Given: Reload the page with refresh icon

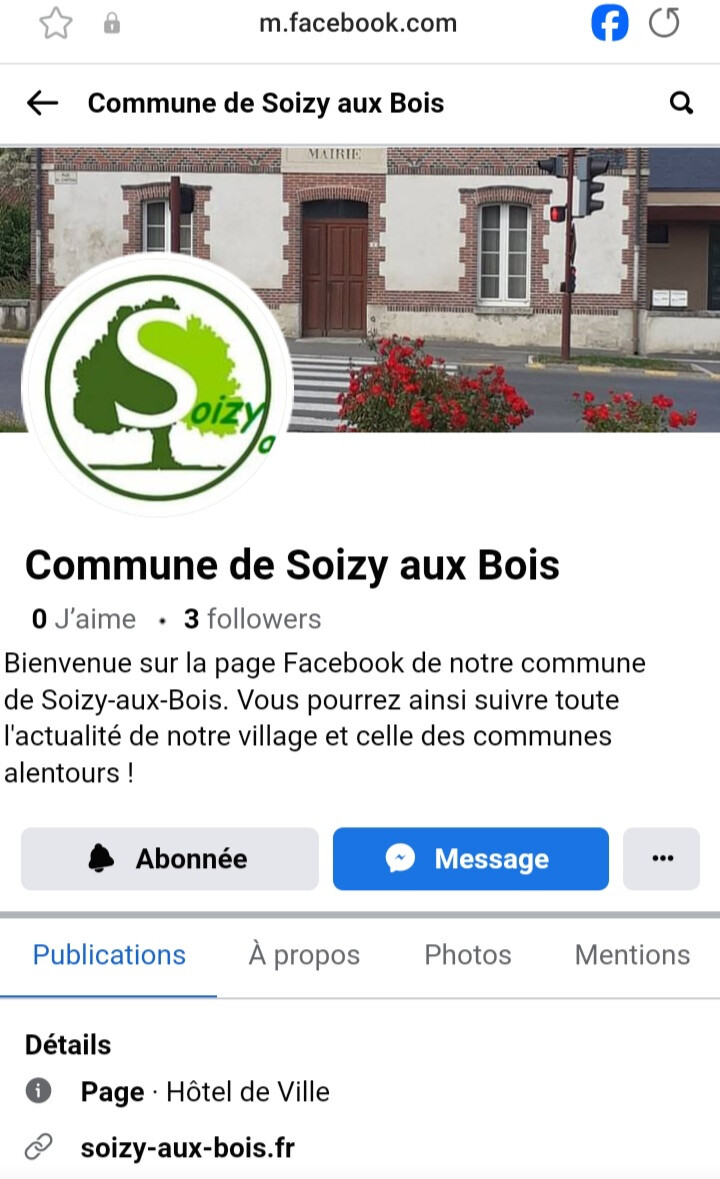Looking at the screenshot, I should (664, 23).
